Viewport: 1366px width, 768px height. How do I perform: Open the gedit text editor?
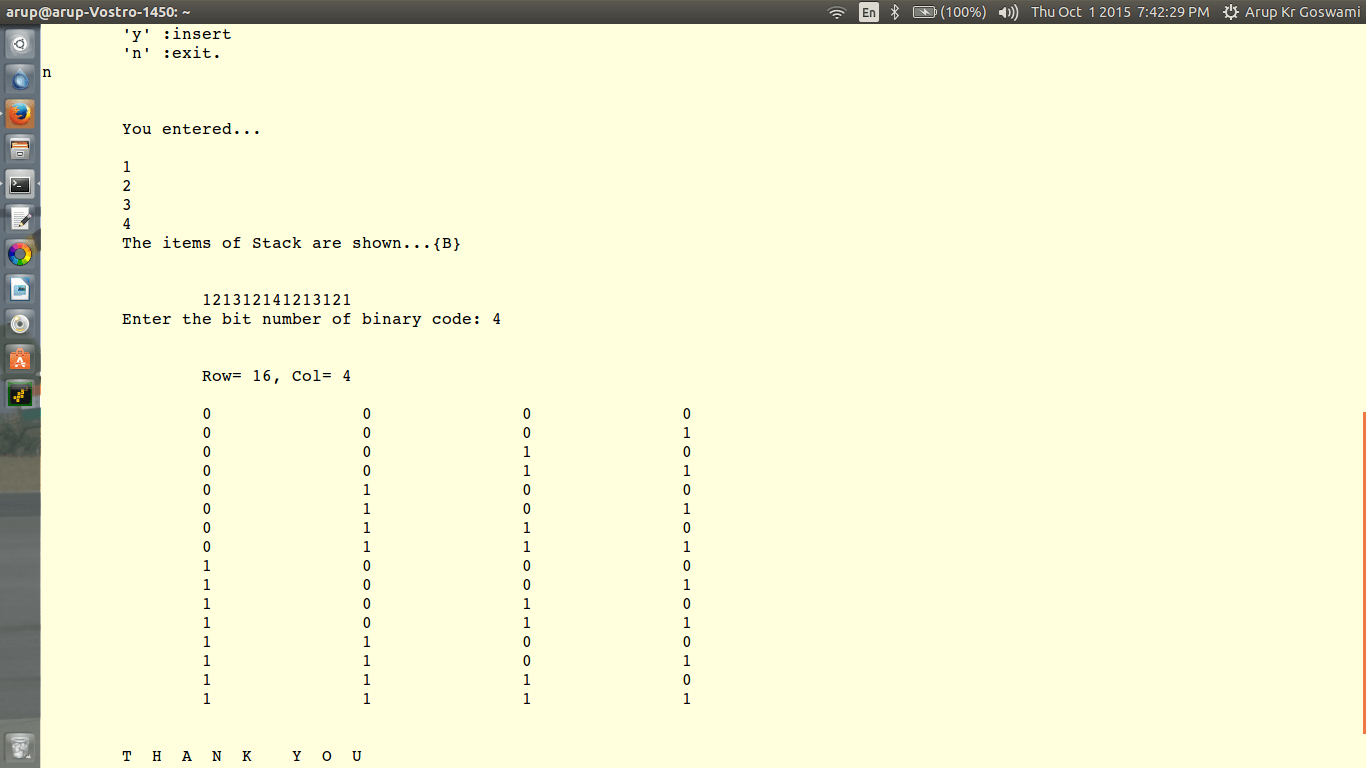pos(20,218)
